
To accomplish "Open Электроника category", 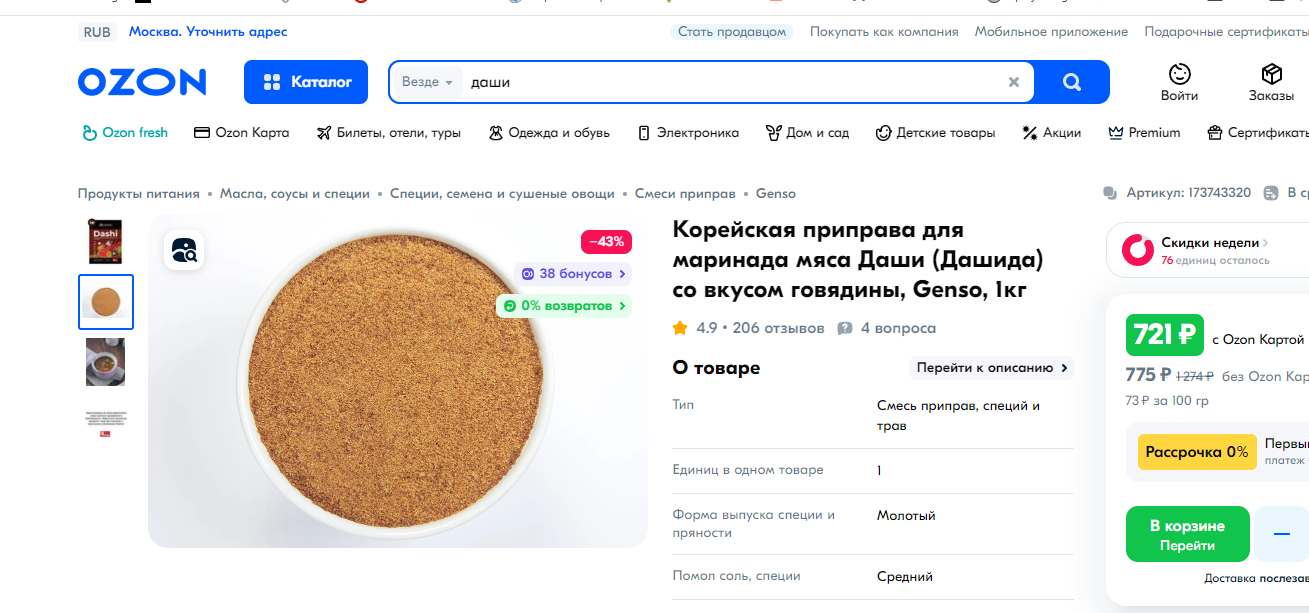I will [x=688, y=133].
